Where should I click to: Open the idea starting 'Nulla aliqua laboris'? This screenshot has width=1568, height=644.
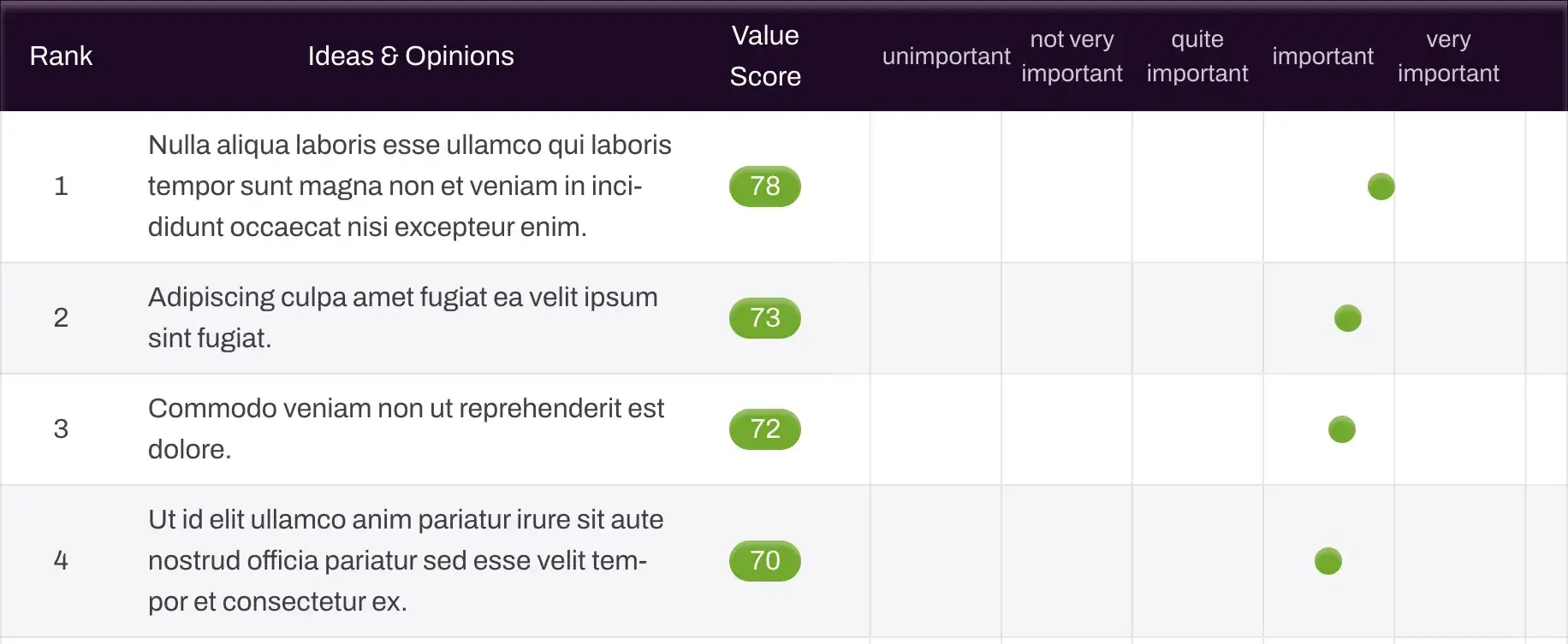pyautogui.click(x=409, y=186)
